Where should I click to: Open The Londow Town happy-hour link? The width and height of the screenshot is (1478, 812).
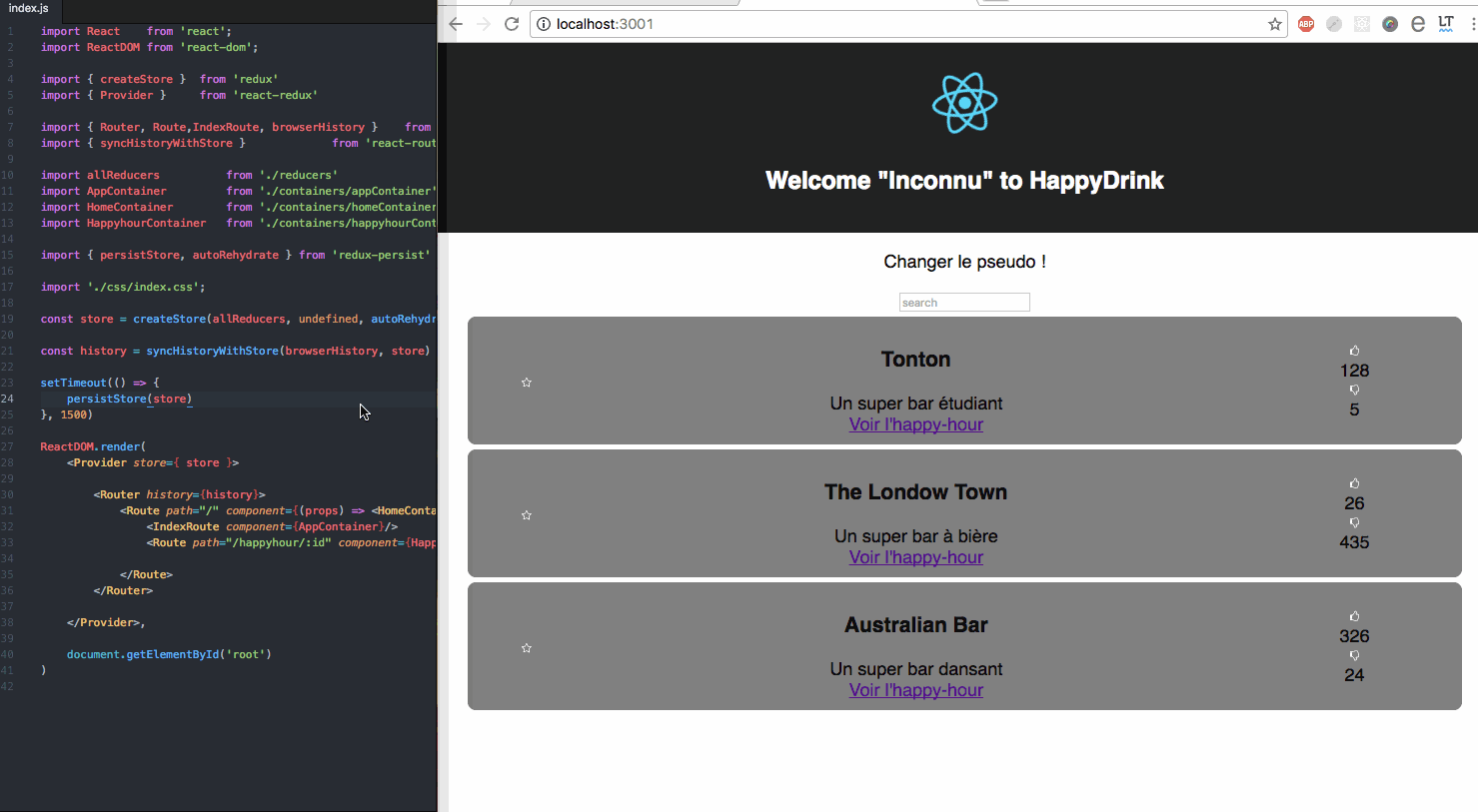click(916, 557)
